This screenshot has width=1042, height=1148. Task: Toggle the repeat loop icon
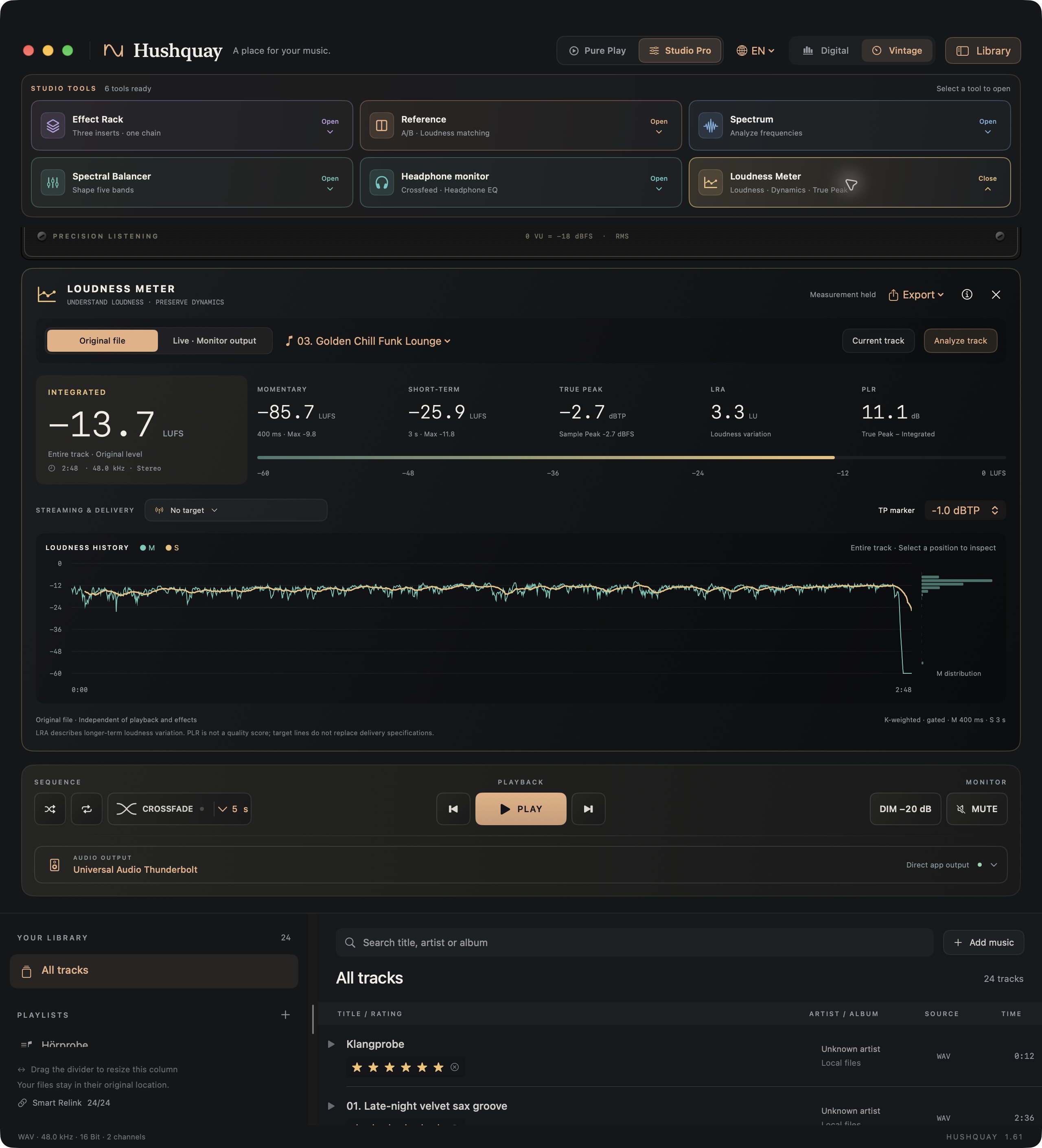coord(87,808)
